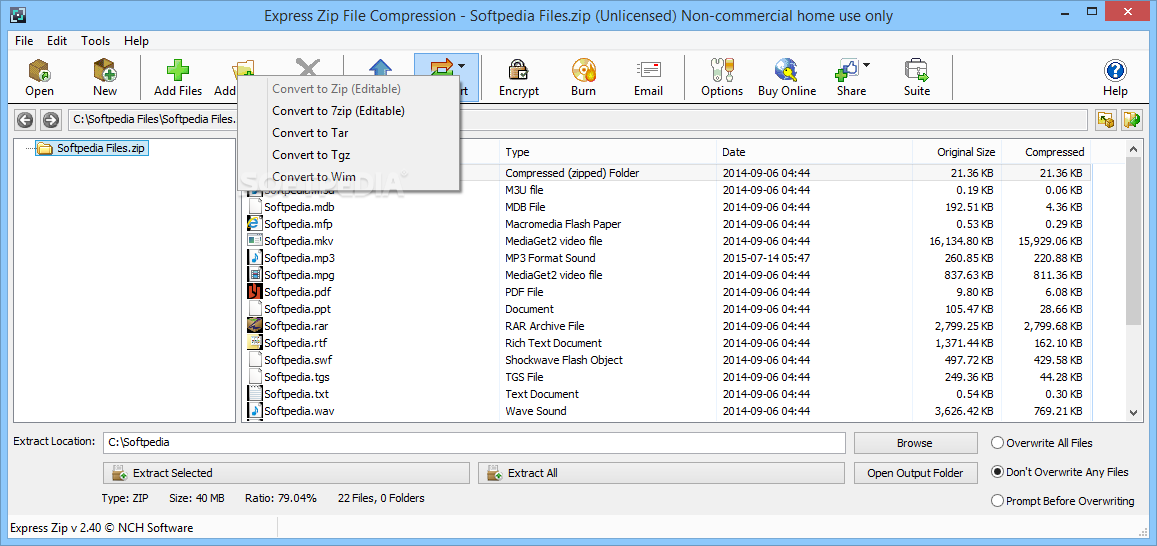The width and height of the screenshot is (1157, 546).
Task: Expand the Share button dropdown arrow
Action: click(866, 66)
